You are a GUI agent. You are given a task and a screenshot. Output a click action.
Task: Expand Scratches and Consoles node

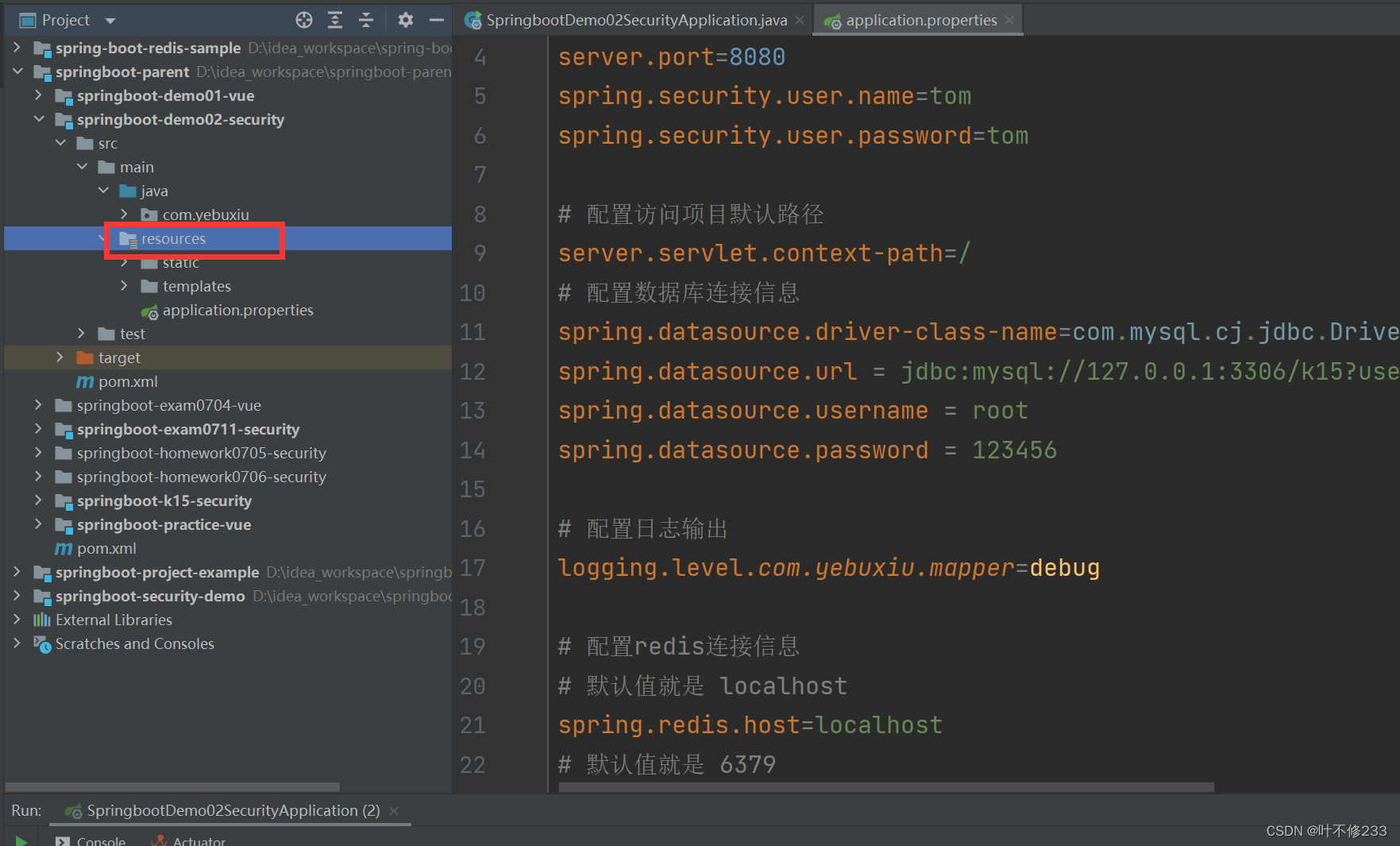tap(17, 643)
